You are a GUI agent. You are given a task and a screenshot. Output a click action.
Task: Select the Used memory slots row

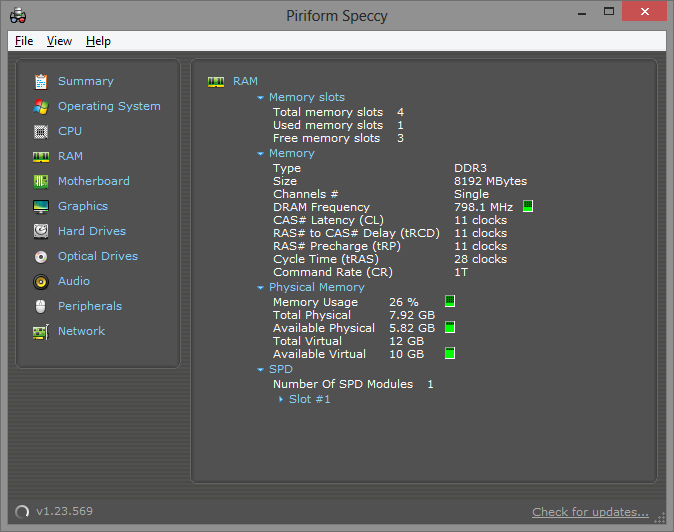[x=338, y=125]
